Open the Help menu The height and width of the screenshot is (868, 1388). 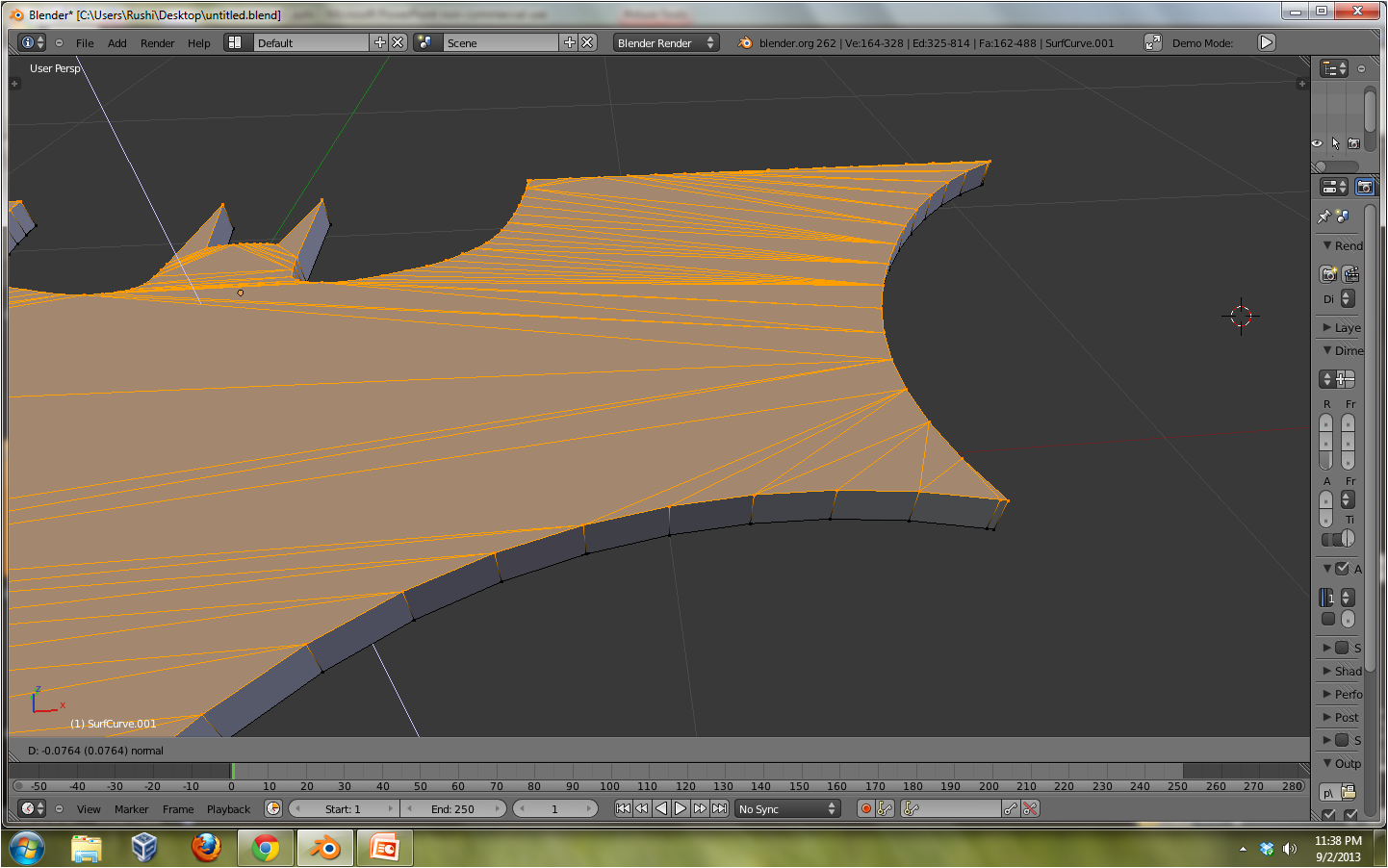click(x=199, y=43)
